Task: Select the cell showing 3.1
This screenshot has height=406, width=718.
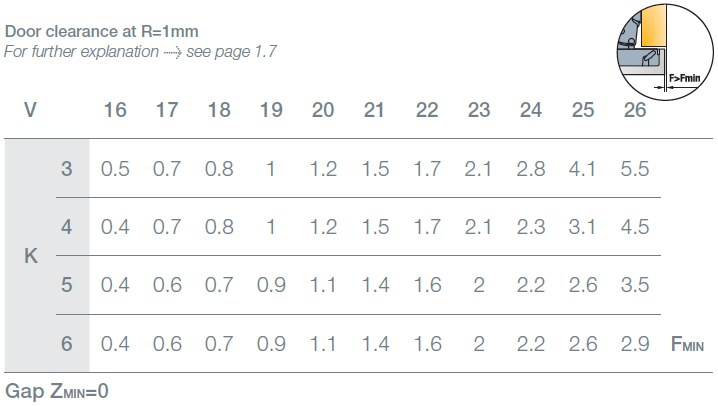Action: (583, 227)
